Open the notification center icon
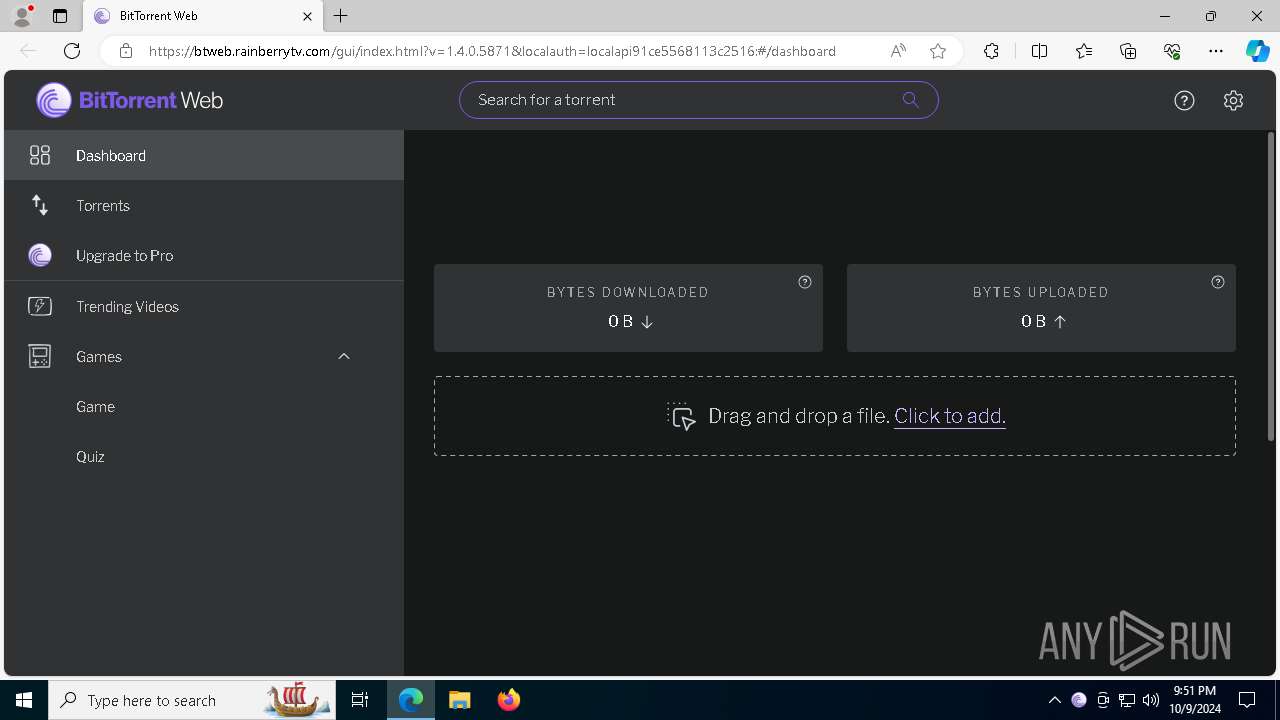Screen dimensions: 1280x720 click(1247, 700)
